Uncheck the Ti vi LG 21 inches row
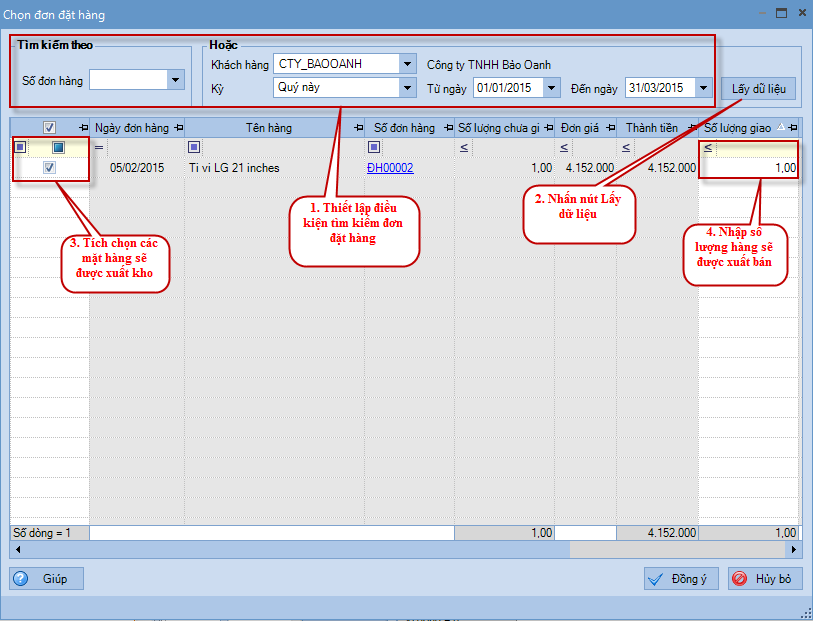The image size is (813, 621). click(x=50, y=168)
